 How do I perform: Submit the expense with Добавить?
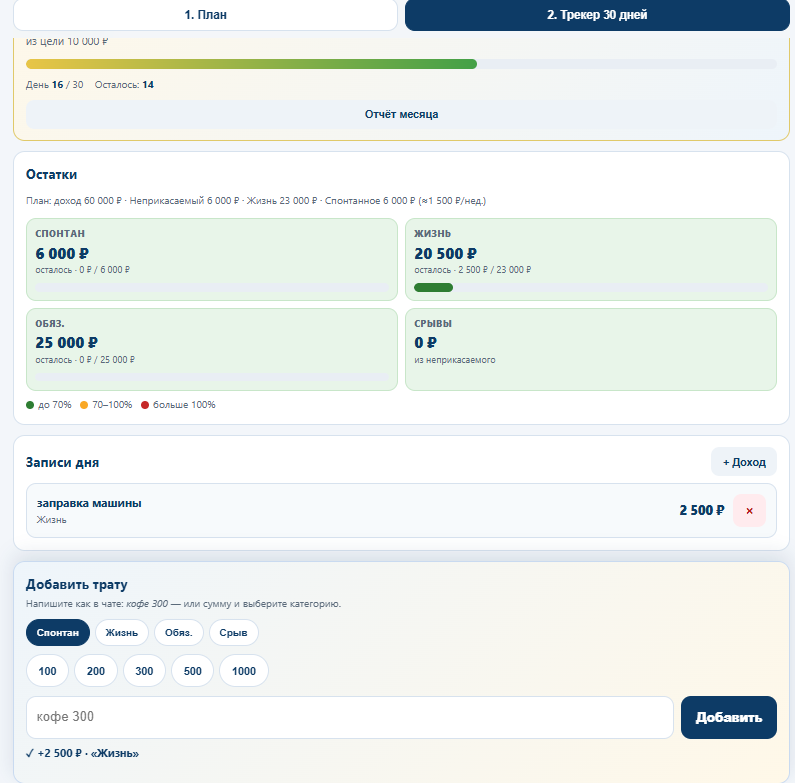point(729,717)
